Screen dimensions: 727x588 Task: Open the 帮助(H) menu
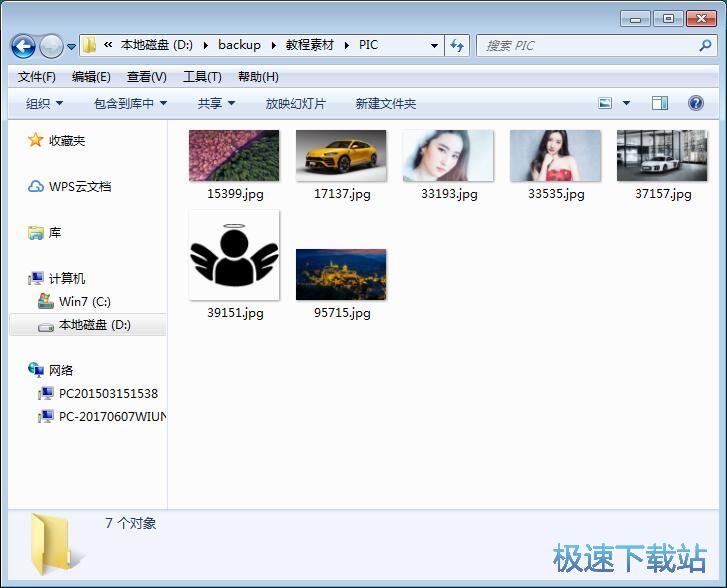pos(258,77)
